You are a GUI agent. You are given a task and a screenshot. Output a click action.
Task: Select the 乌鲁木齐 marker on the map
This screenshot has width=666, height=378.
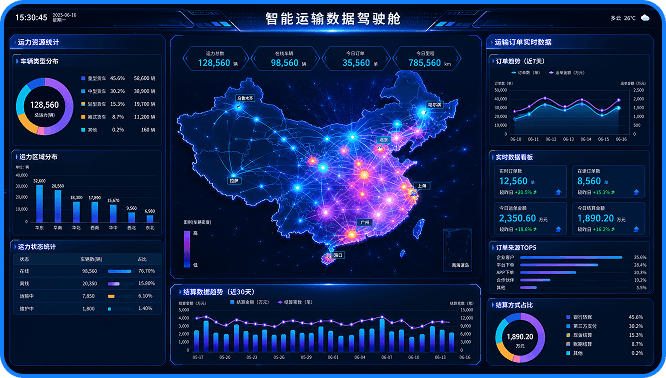tap(245, 98)
